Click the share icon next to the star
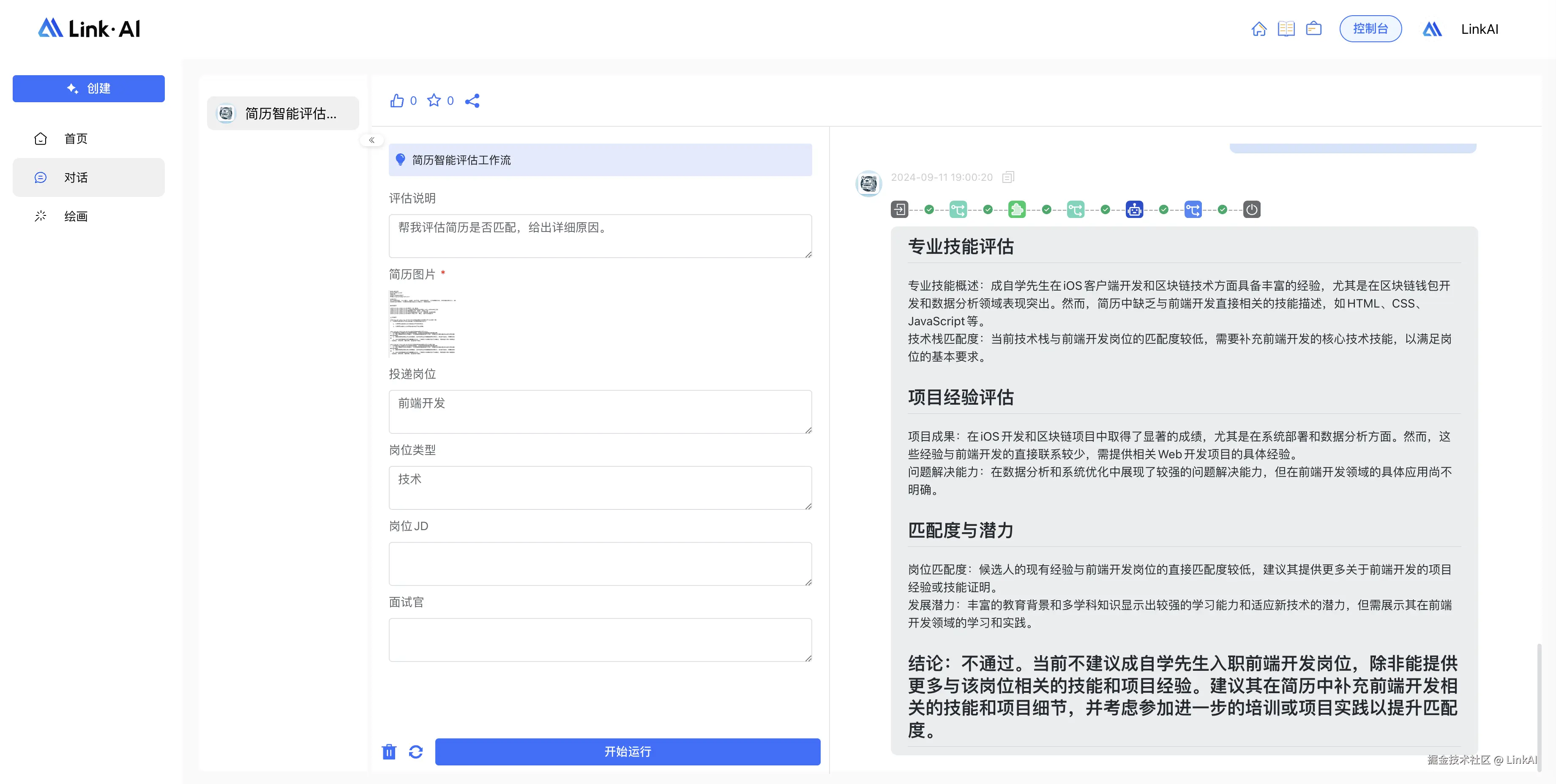The width and height of the screenshot is (1556, 784). 473,101
